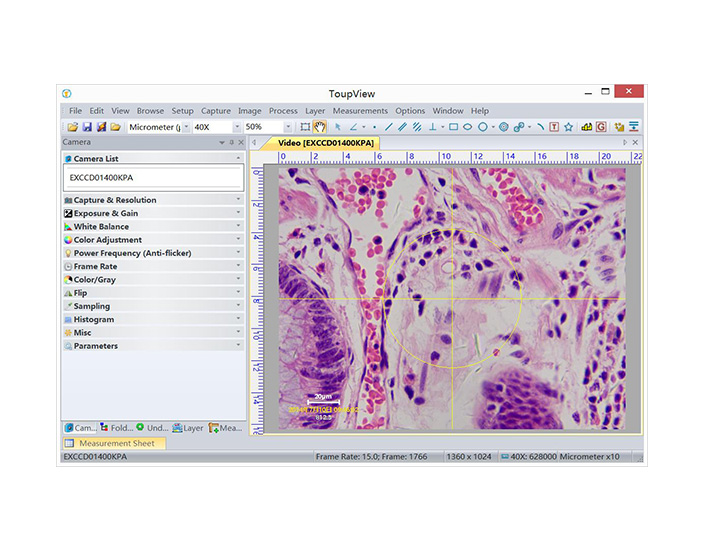Click the rightmost toolbar download-arrow icon
This screenshot has width=703, height=550.
tap(634, 127)
